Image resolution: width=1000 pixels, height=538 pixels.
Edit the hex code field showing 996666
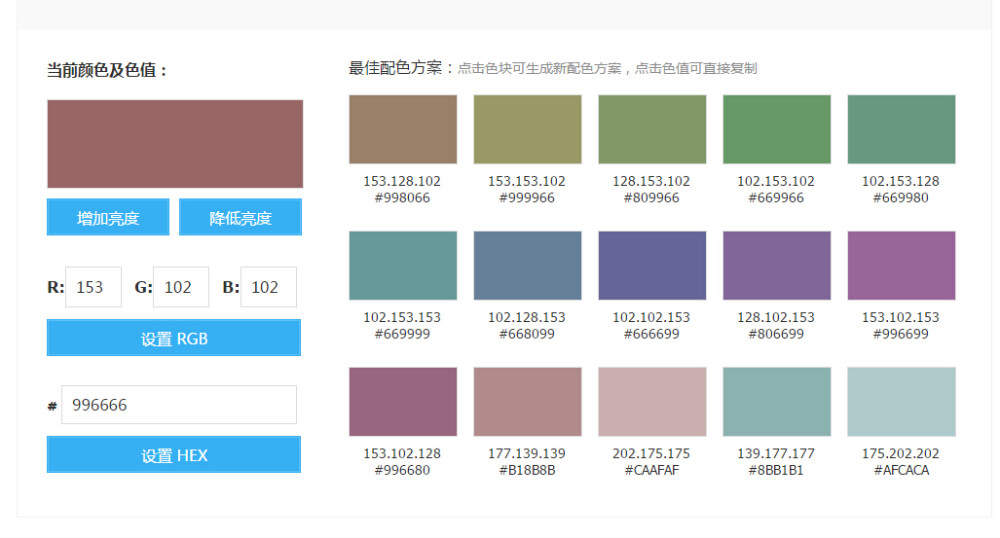pos(179,405)
